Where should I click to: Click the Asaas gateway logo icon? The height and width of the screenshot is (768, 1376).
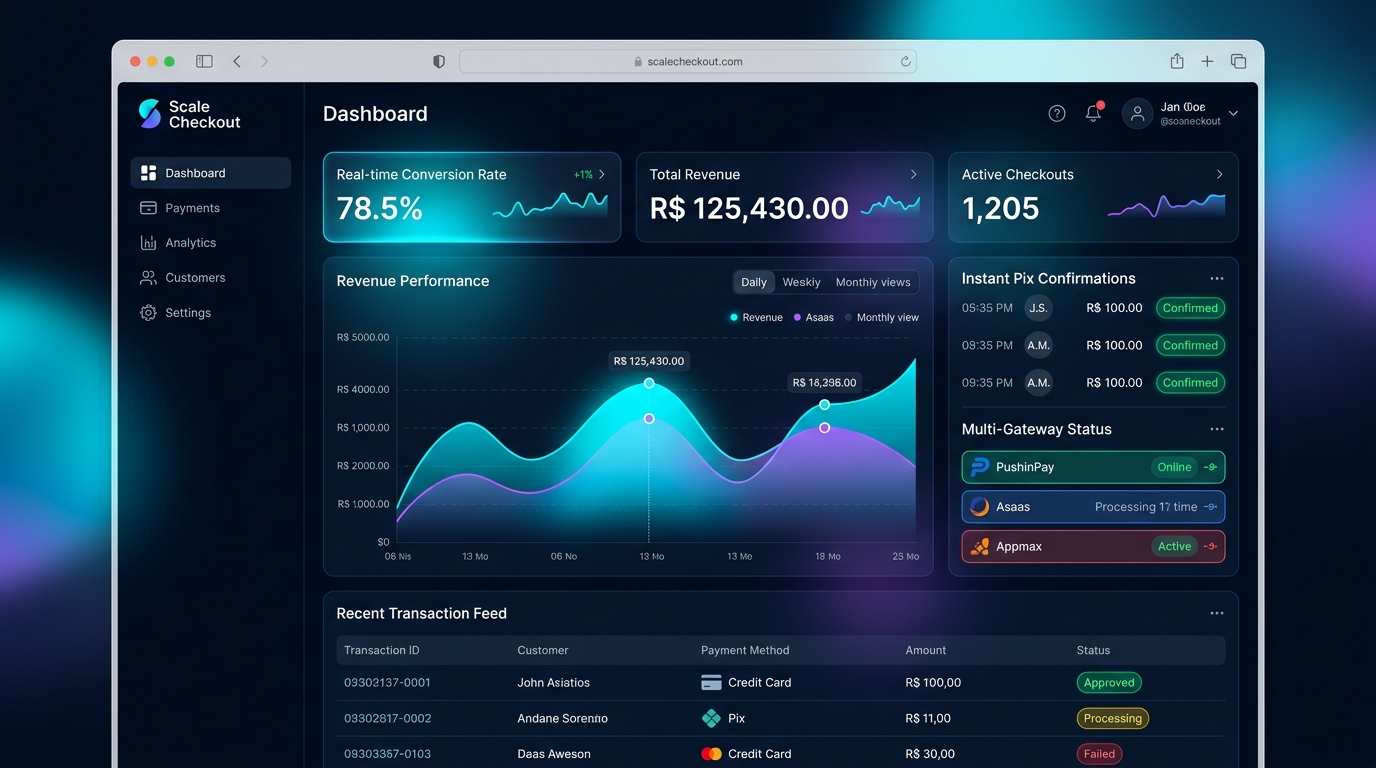tap(980, 507)
